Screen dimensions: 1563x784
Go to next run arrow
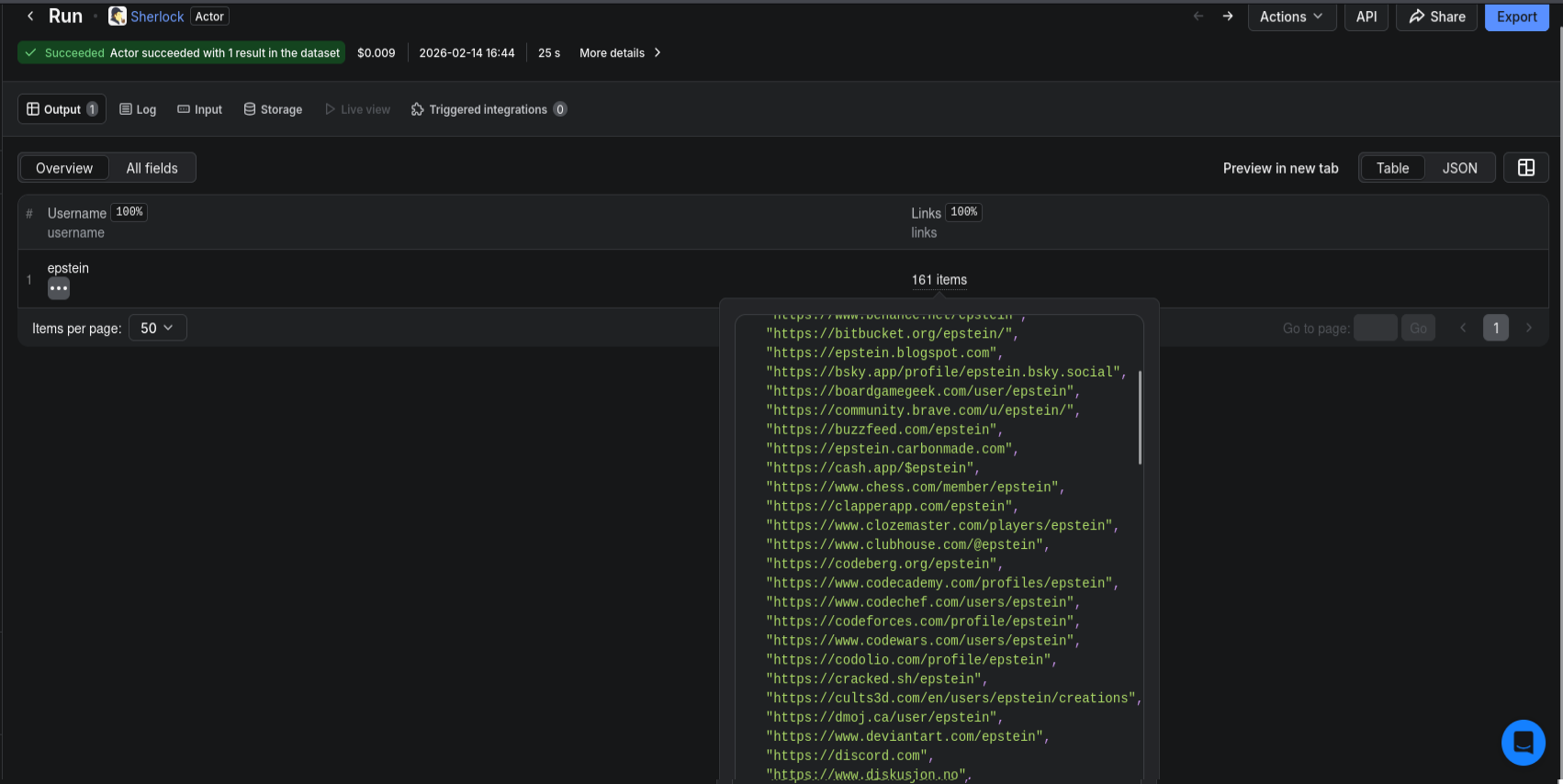1228,17
